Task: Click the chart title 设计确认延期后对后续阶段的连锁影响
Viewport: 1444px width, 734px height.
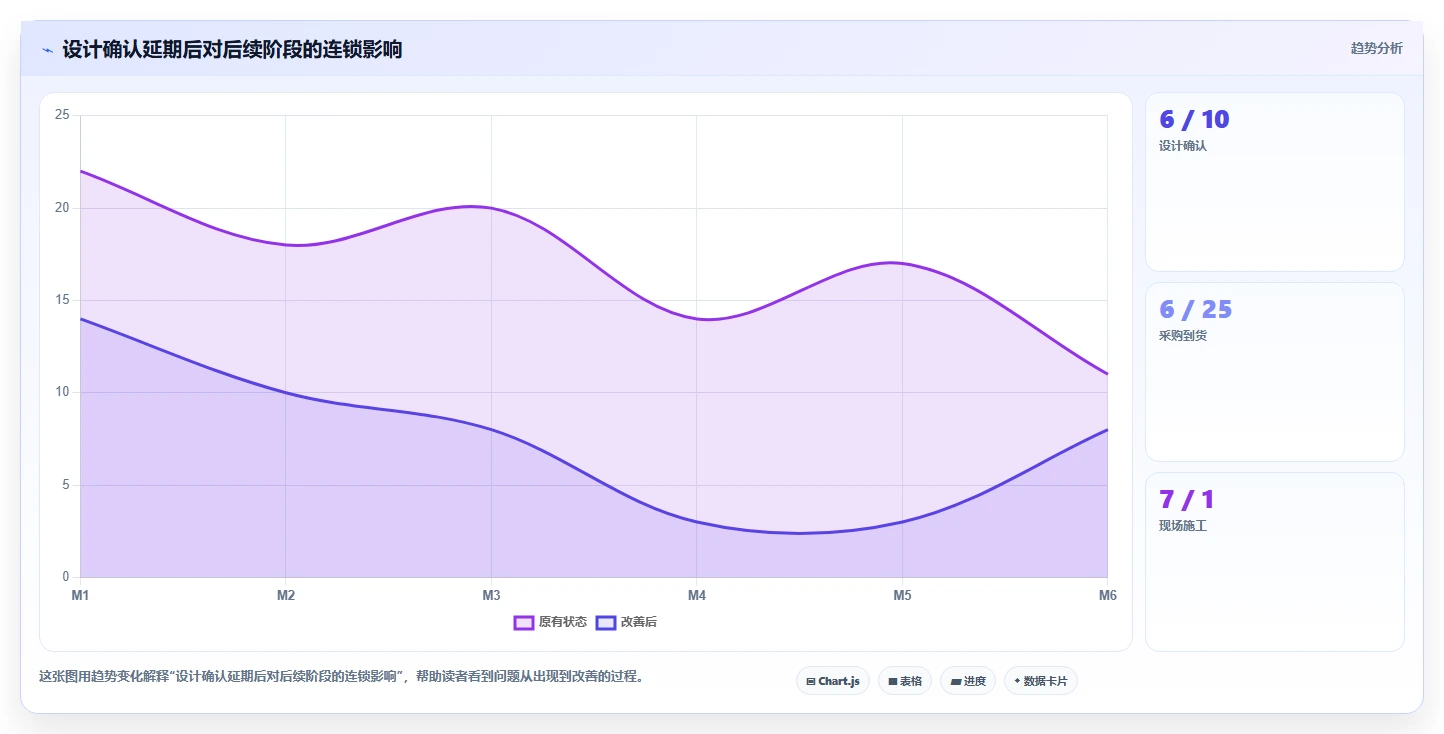Action: [x=232, y=49]
